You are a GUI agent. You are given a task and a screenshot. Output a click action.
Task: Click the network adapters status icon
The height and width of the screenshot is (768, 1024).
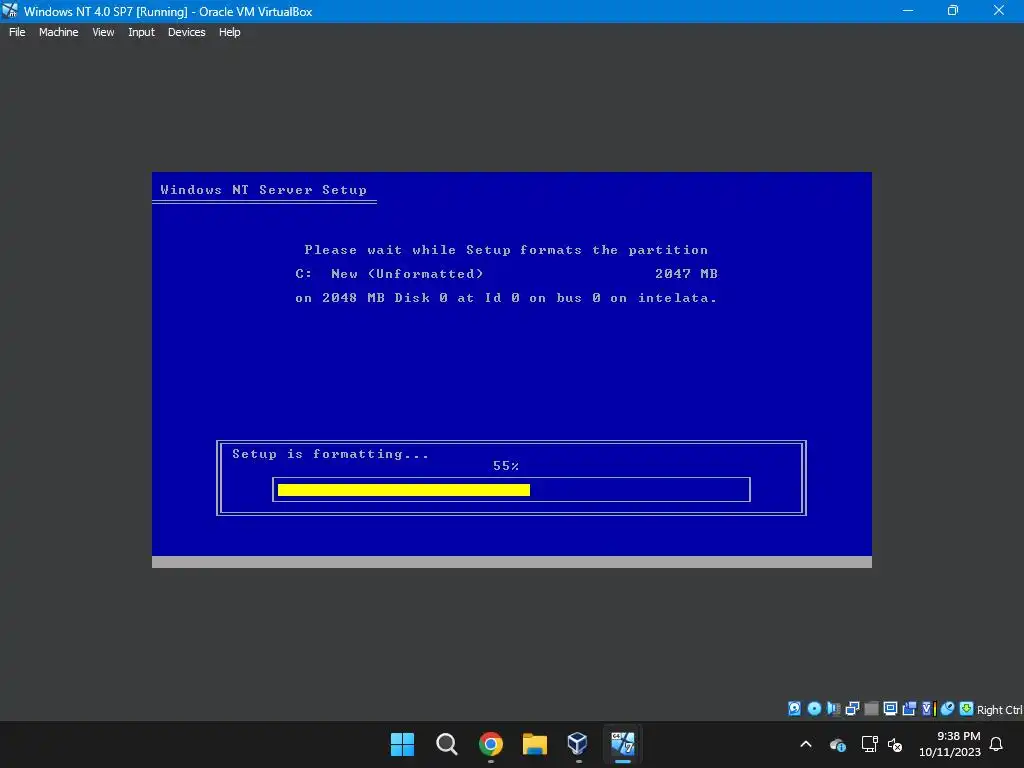[852, 709]
